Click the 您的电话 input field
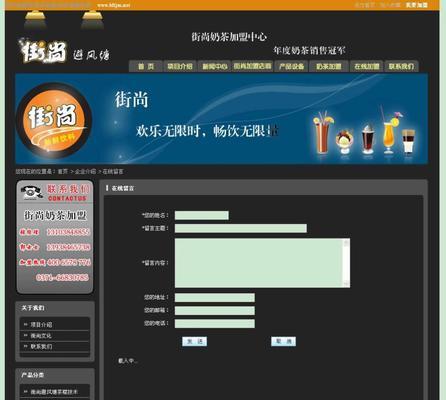This screenshot has height=400, width=446. click(215, 324)
